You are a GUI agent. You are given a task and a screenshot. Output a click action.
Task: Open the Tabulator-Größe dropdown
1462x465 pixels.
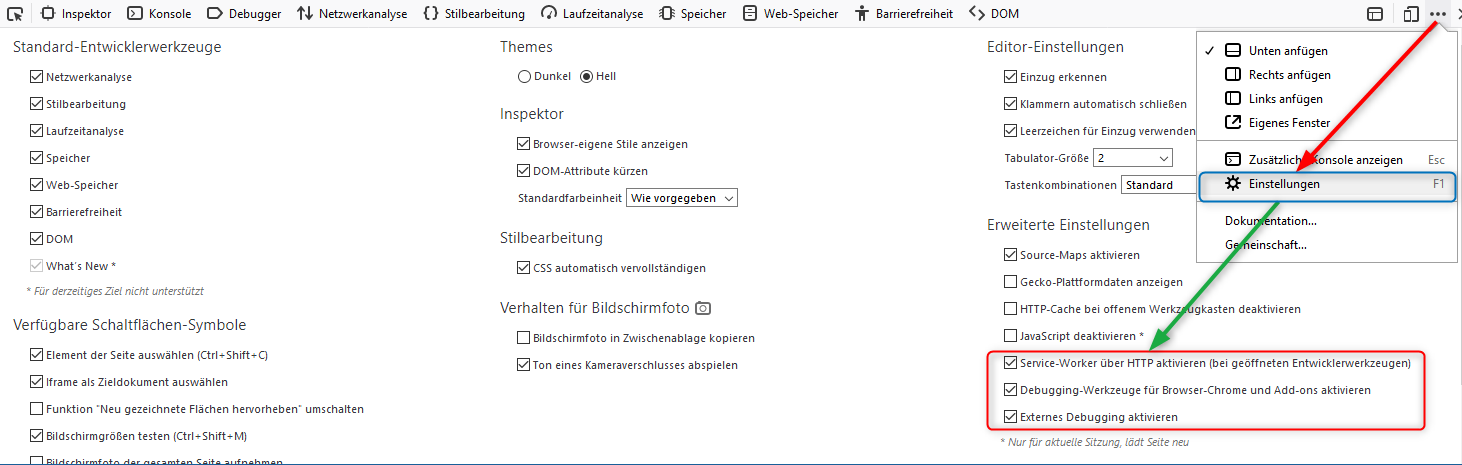(1133, 158)
